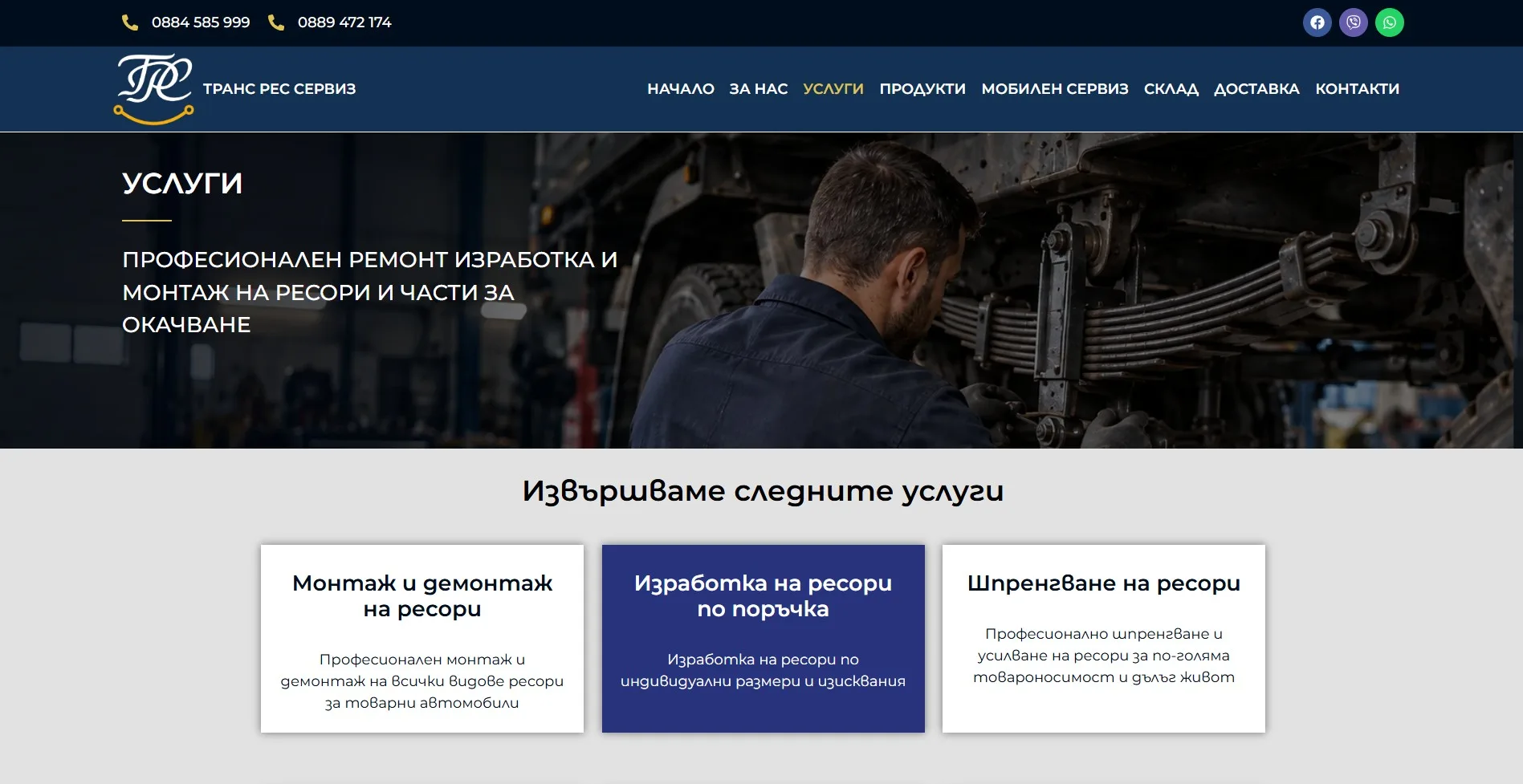Open the Viber social icon
The image size is (1523, 784).
click(1353, 22)
